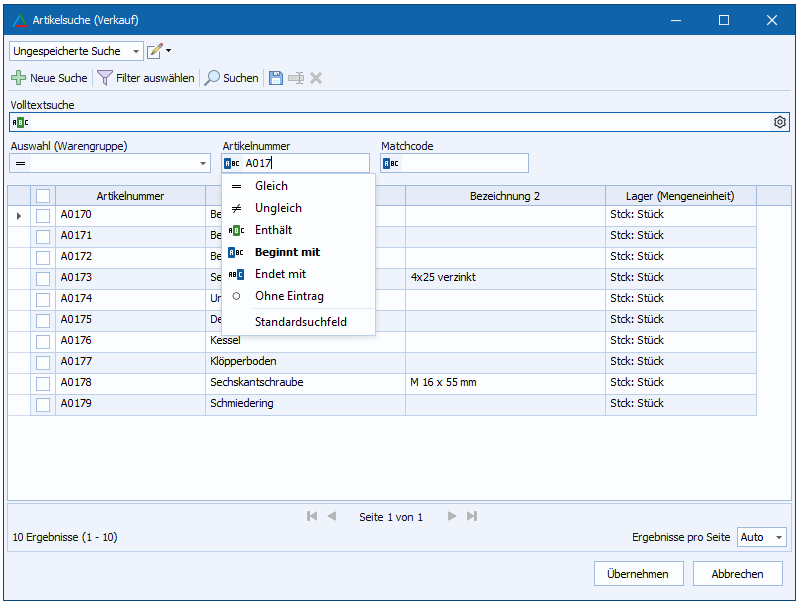Choose 'Enthält' from the operator menu

tap(272, 230)
